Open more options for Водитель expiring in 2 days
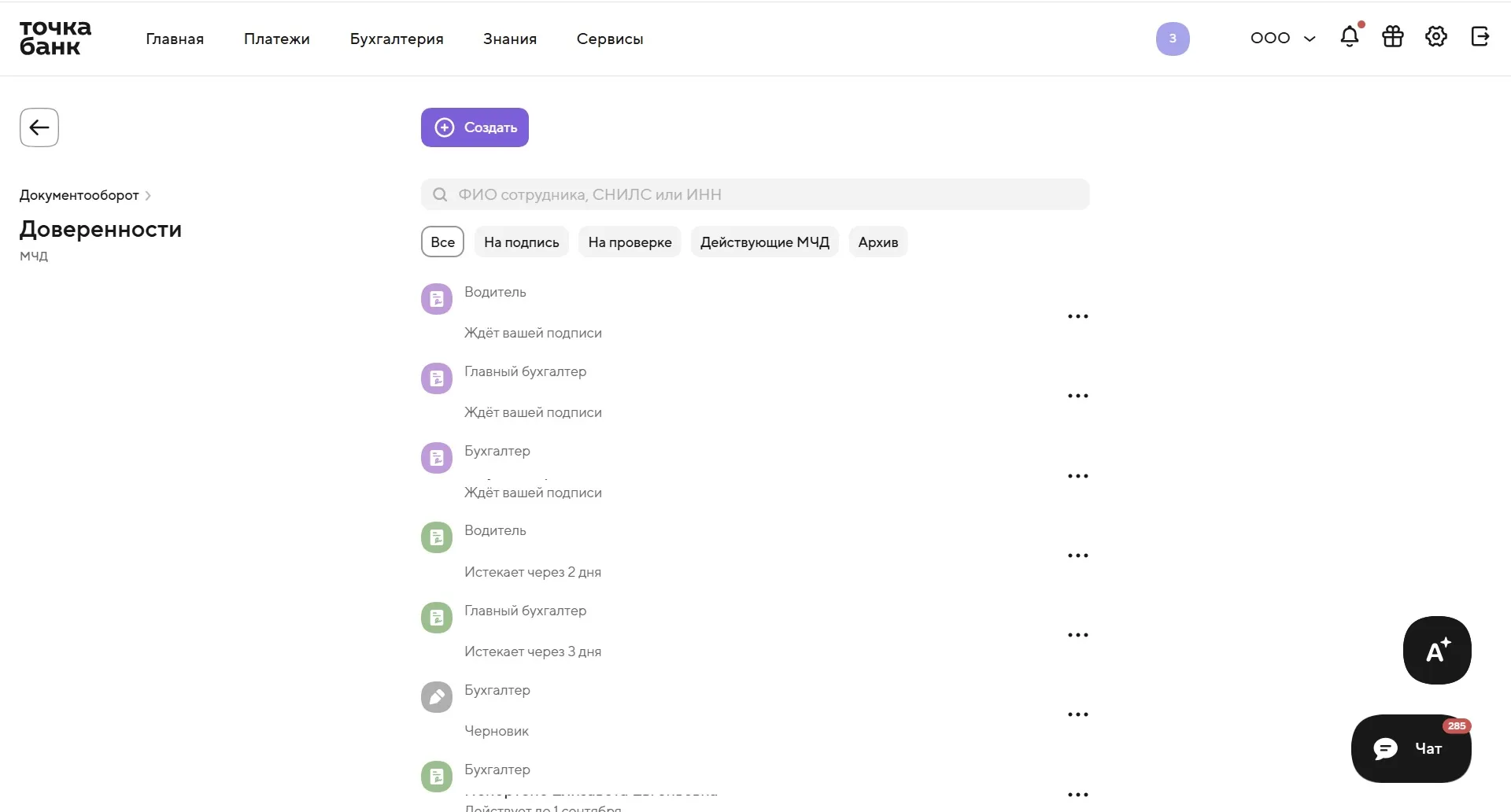This screenshot has width=1511, height=812. click(x=1078, y=555)
